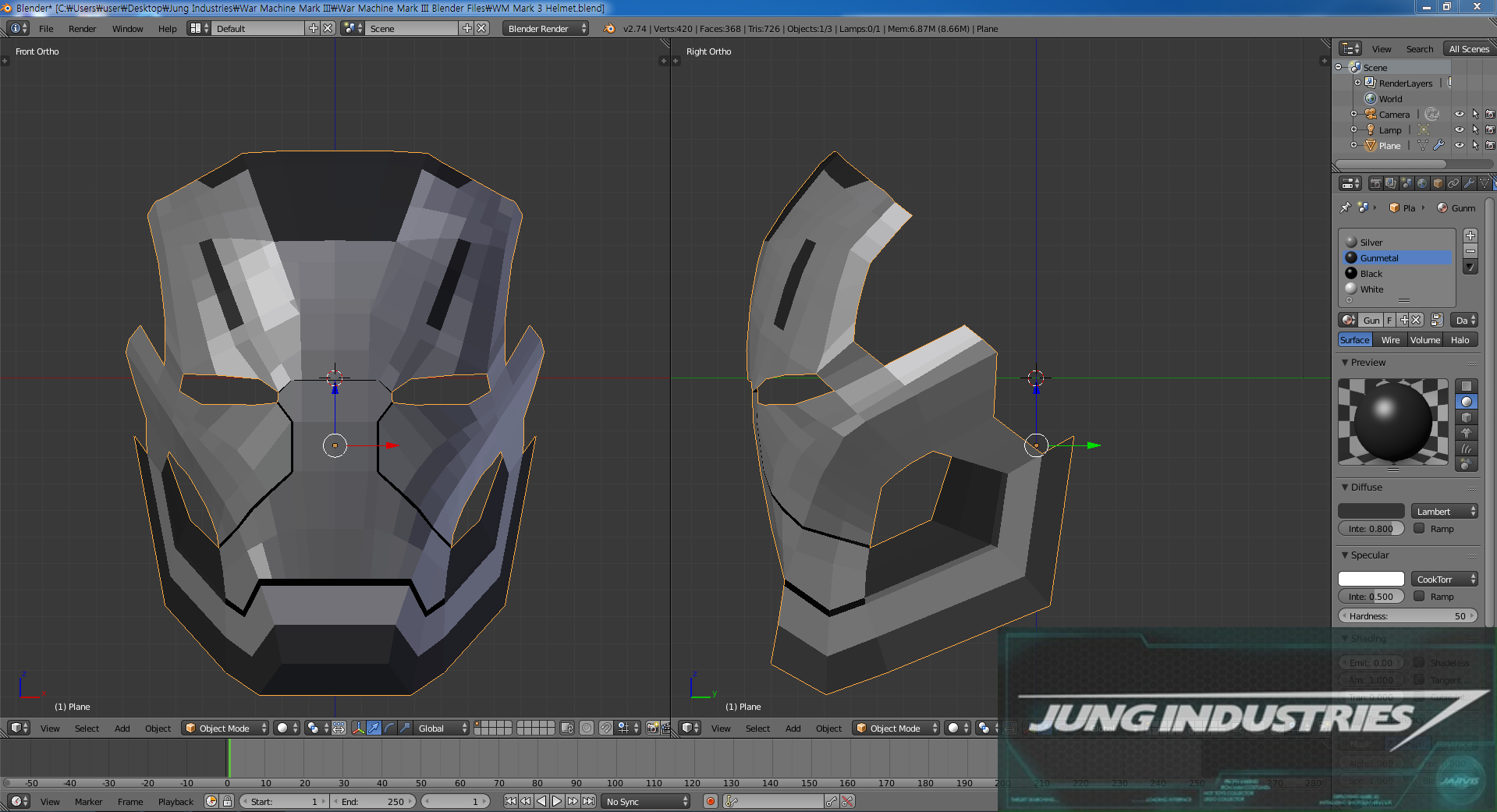The height and width of the screenshot is (812, 1497).
Task: Add a new material slot with plus
Action: tap(1470, 236)
